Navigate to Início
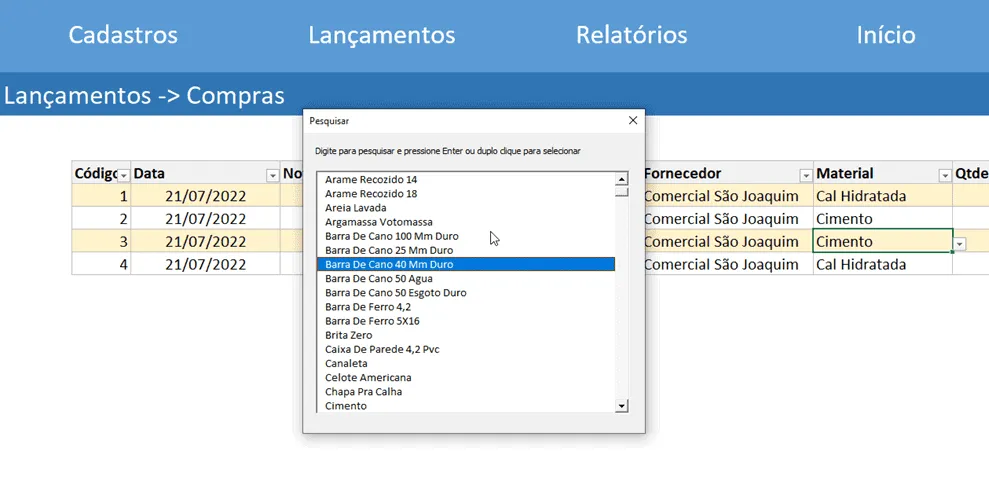Viewport: 989px width, 488px height. click(886, 35)
